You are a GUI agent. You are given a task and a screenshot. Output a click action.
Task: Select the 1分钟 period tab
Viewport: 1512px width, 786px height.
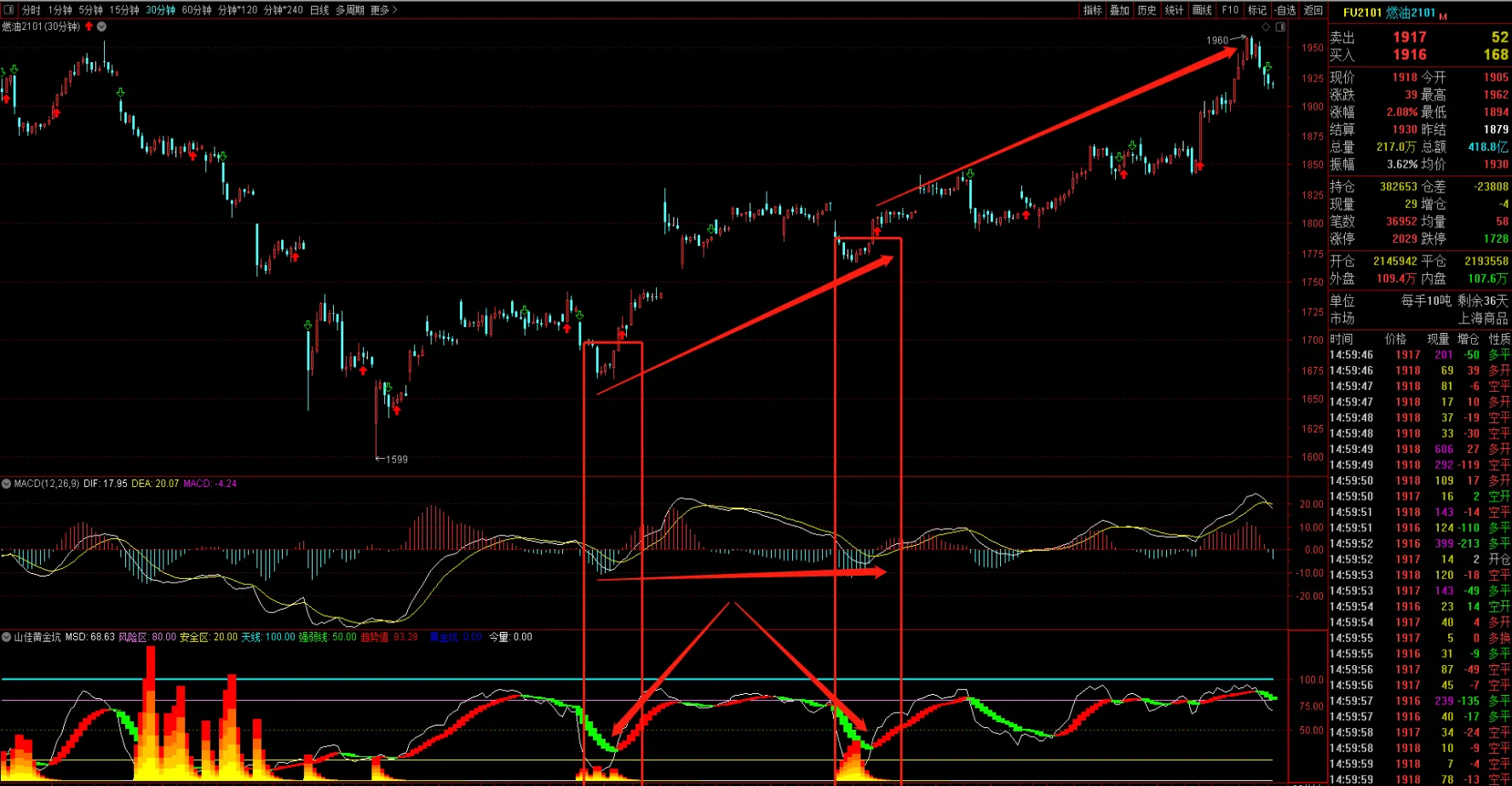[60, 10]
